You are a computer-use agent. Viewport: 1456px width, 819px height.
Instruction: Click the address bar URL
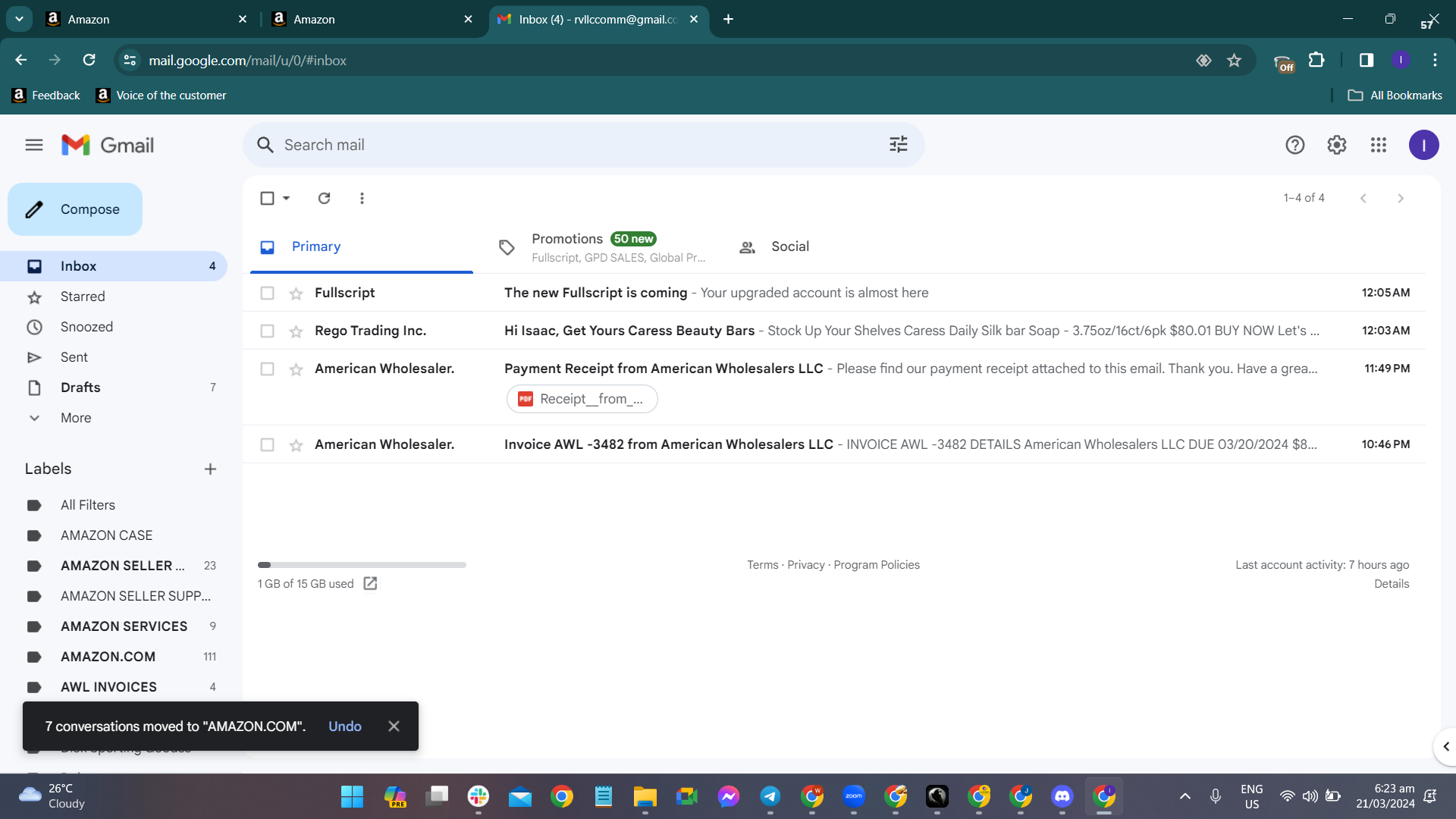pos(247,60)
